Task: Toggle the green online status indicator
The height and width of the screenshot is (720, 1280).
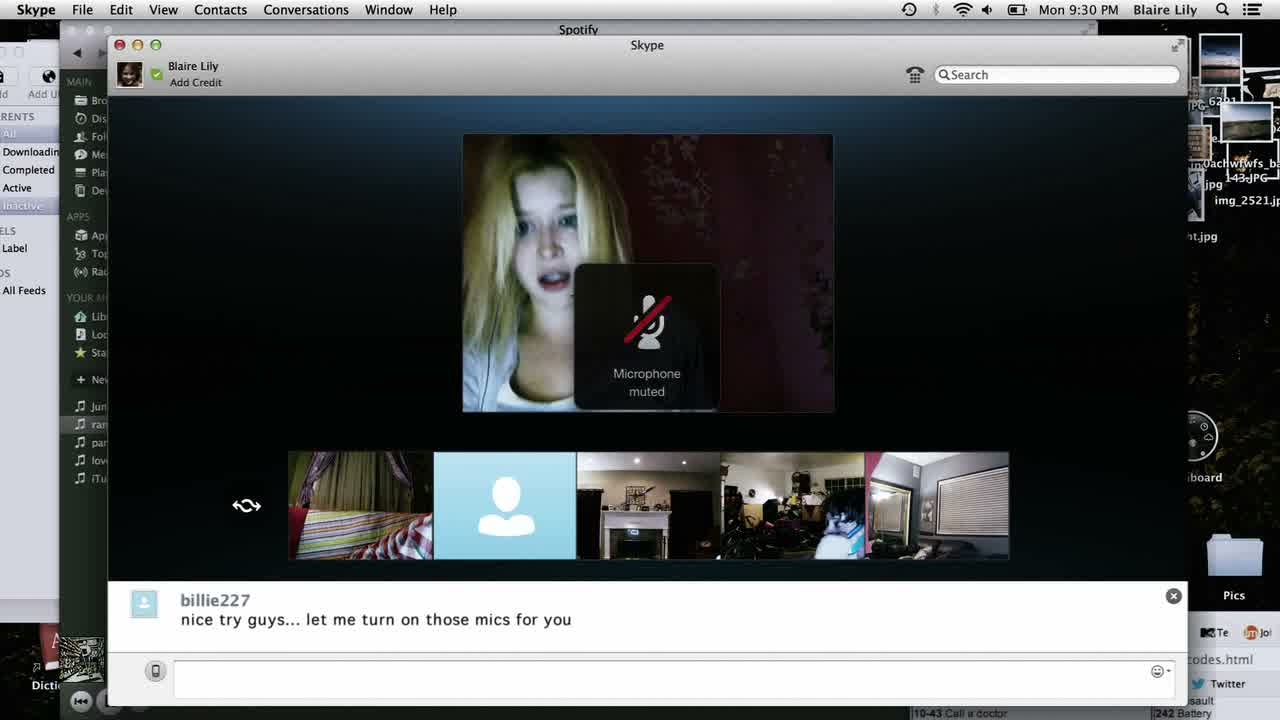Action: pyautogui.click(x=156, y=74)
